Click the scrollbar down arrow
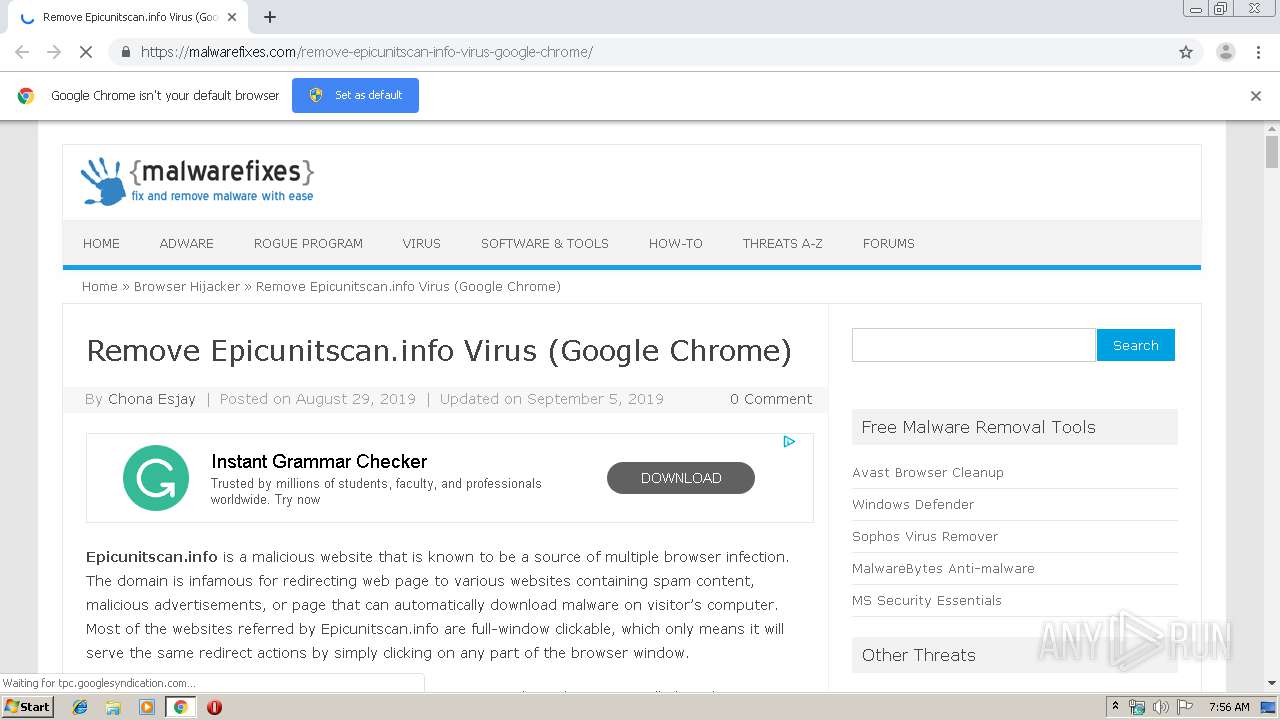This screenshot has width=1280, height=720. click(1272, 683)
